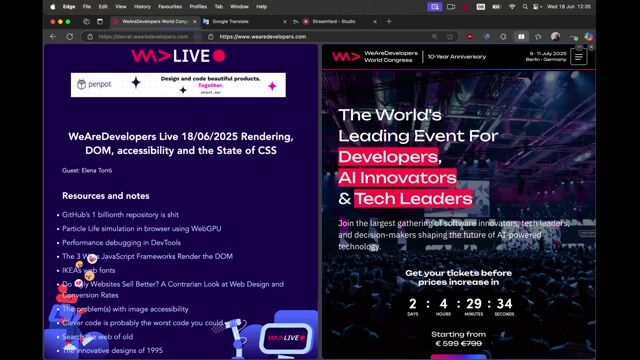This screenshot has height=360, width=640.
Task: Close the StreamYard Studio tab
Action: tap(375, 21)
